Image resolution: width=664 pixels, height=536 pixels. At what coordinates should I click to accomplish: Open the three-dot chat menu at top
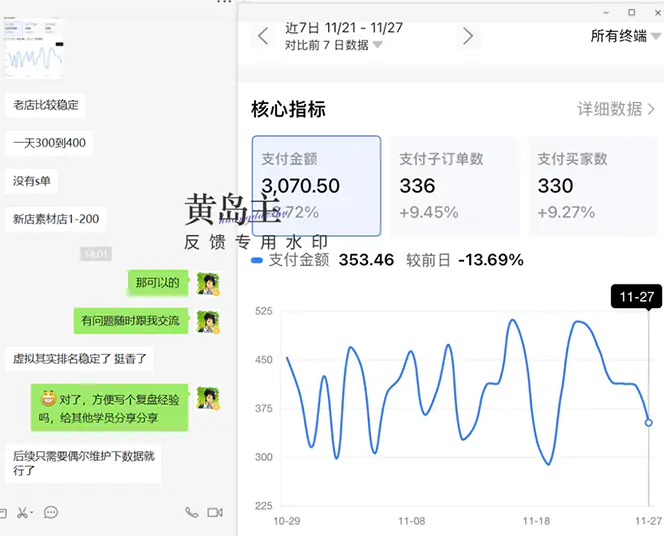[x=224, y=4]
